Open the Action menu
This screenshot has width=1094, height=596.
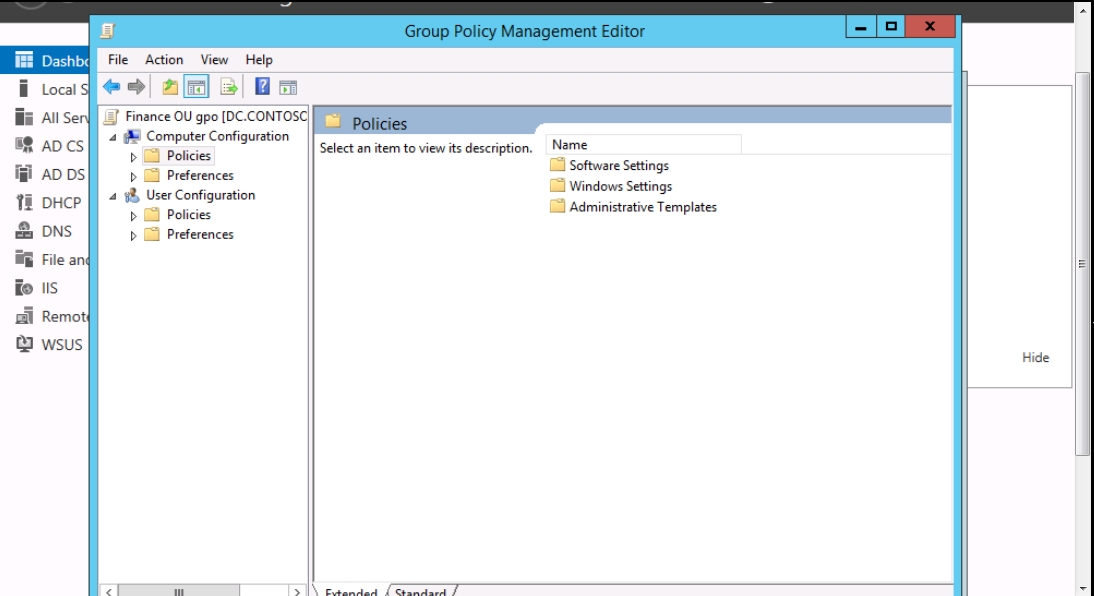164,60
